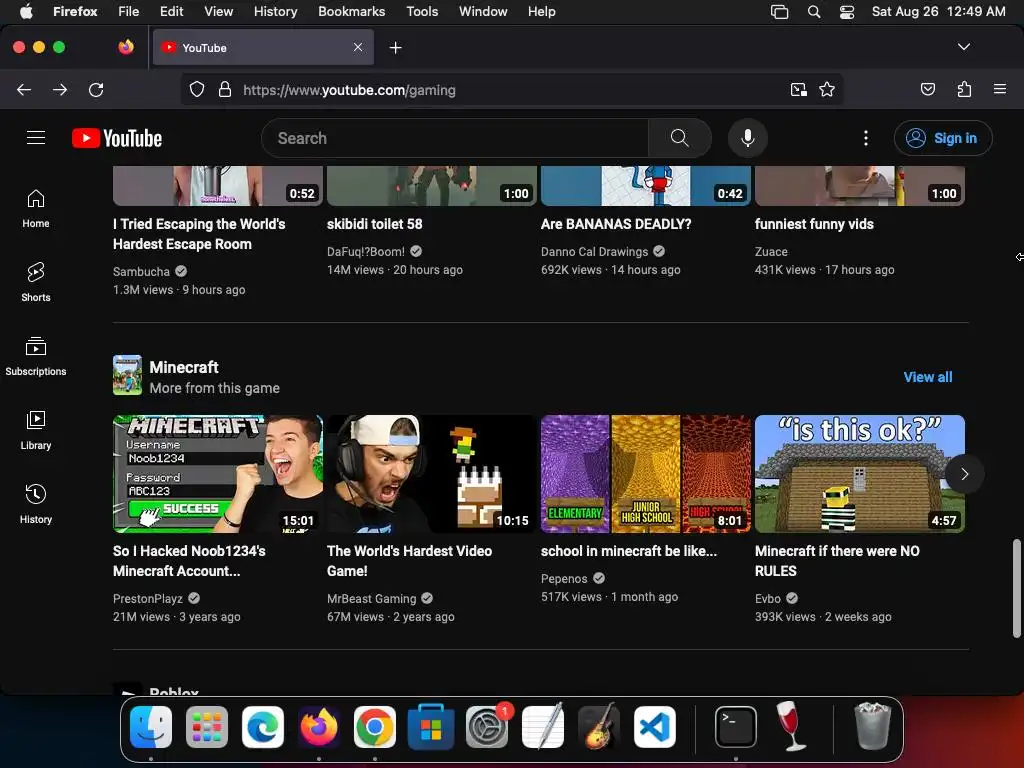
Task: Show next Minecraft videos with arrow
Action: [965, 474]
